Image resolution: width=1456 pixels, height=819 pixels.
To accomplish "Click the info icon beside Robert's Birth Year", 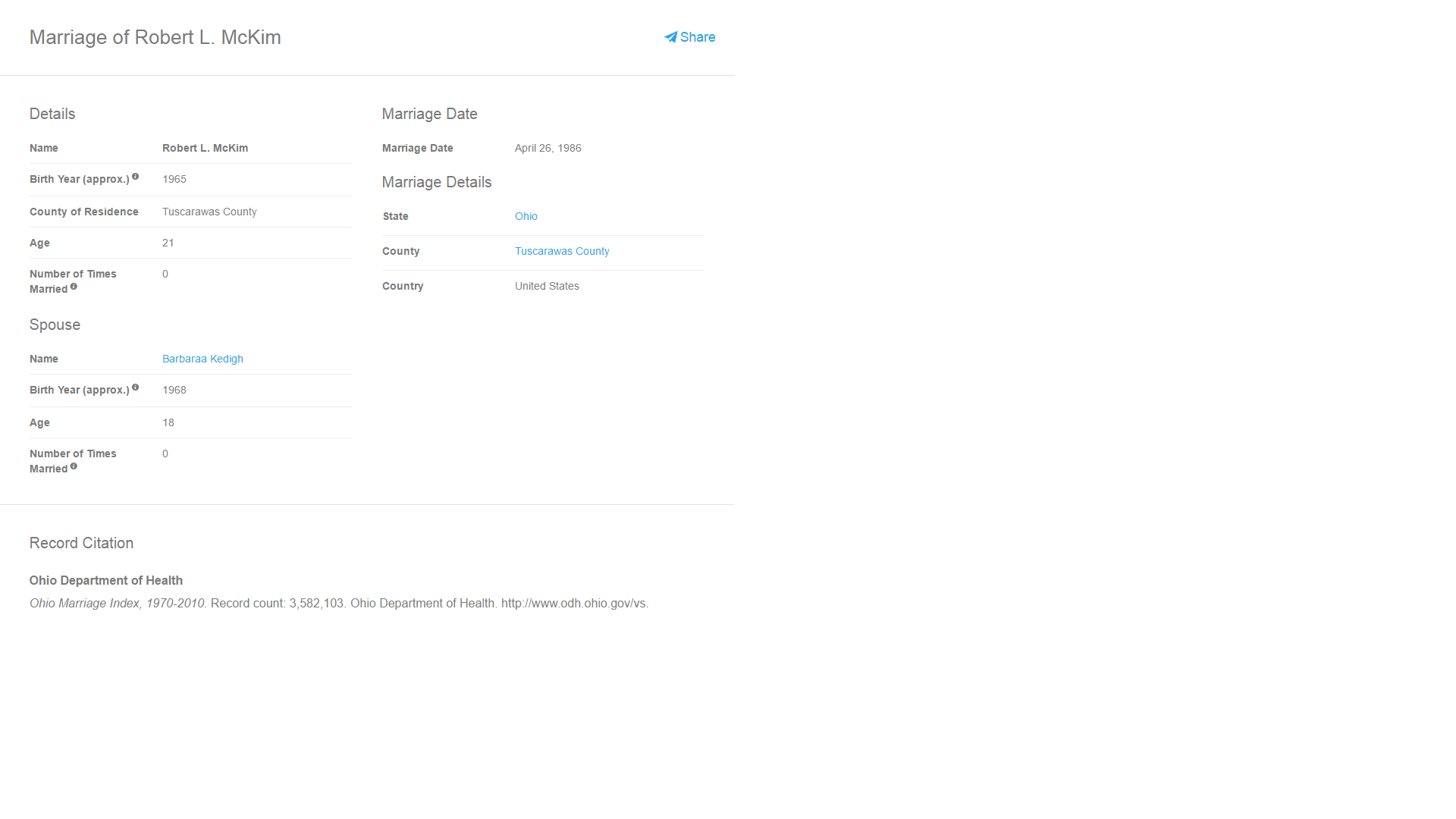I will [x=135, y=177].
